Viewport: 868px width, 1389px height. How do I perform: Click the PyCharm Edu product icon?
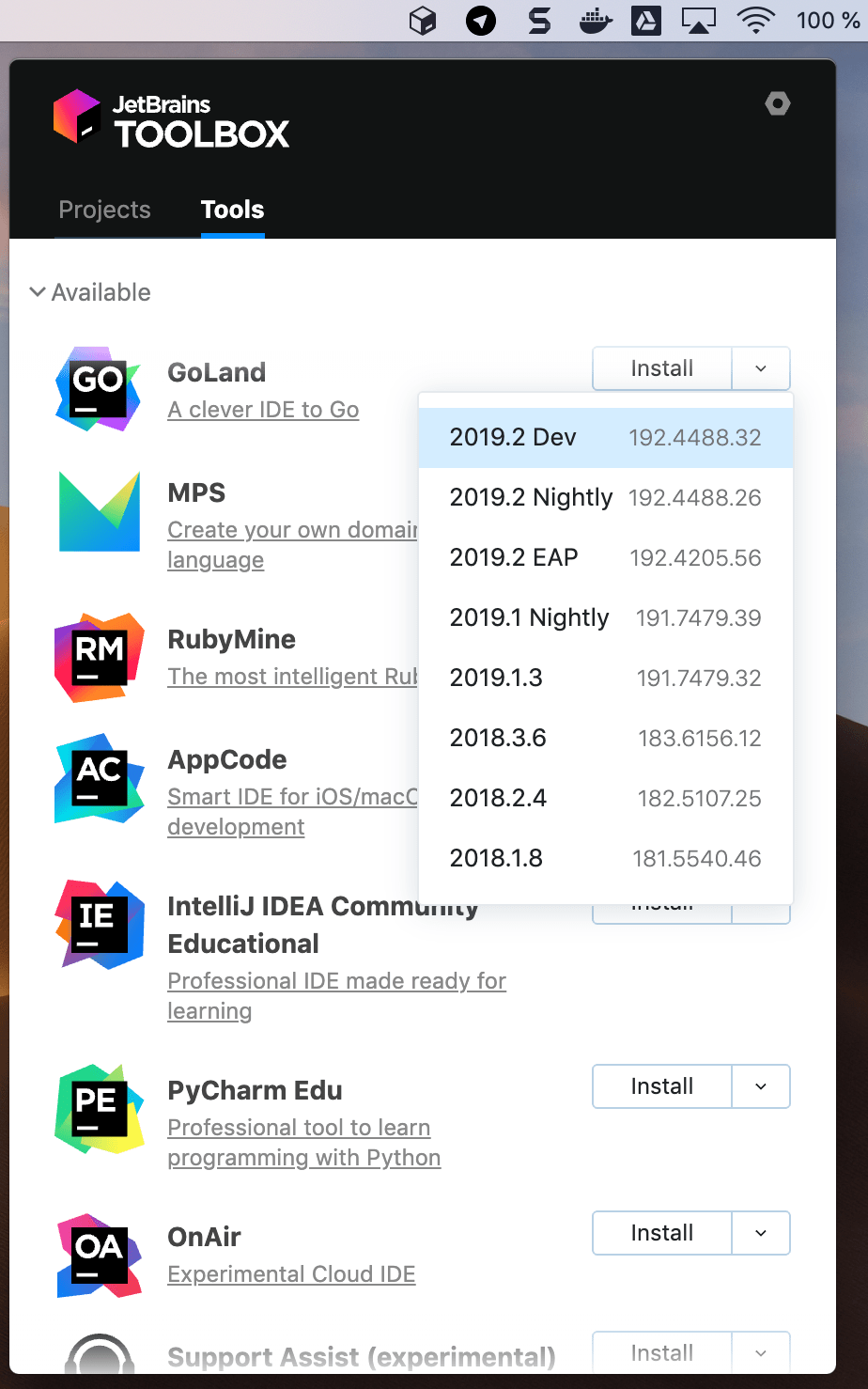[x=99, y=1109]
